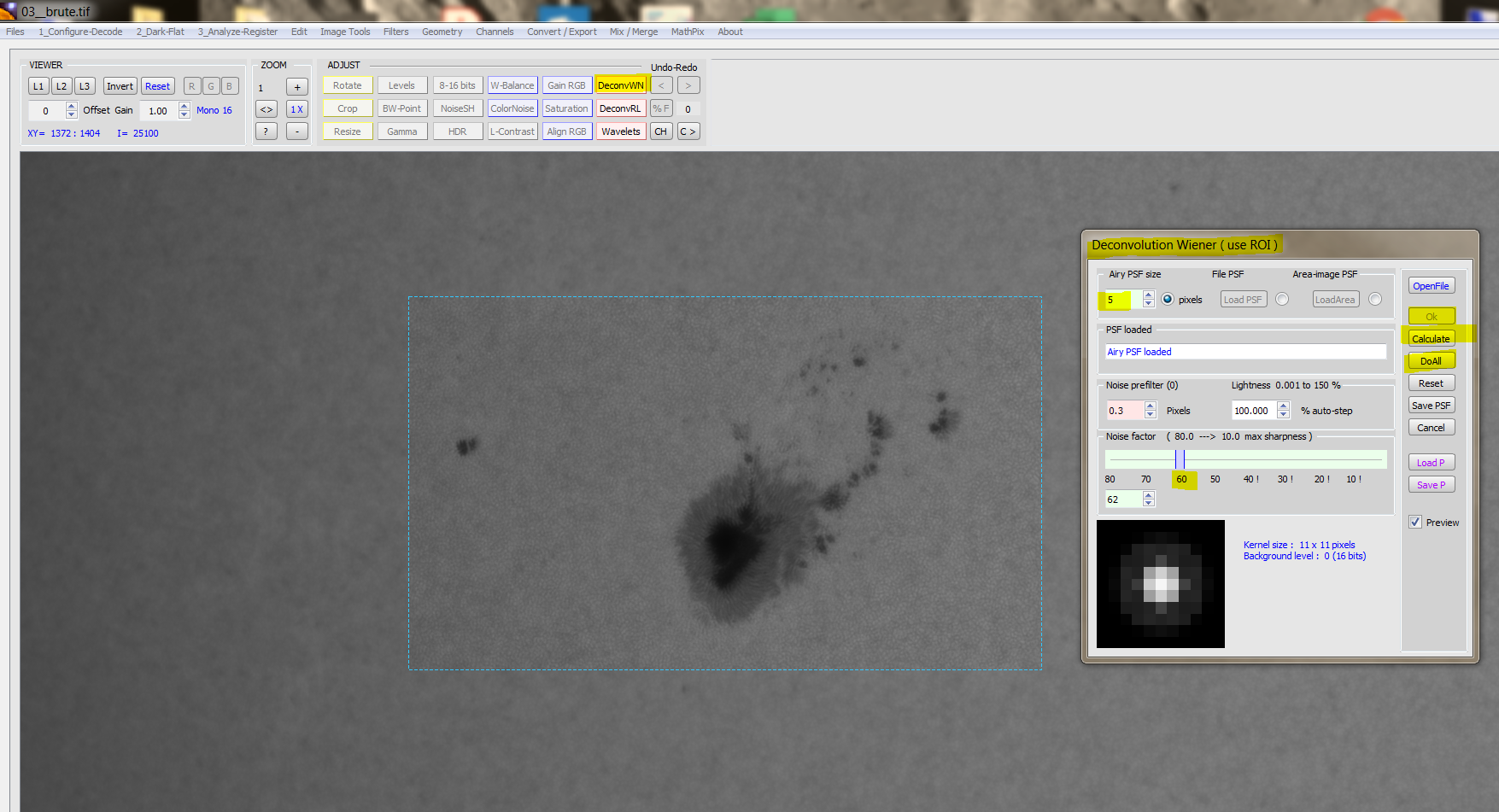Open the Image Tools menu
The image size is (1499, 812).
[x=345, y=32]
